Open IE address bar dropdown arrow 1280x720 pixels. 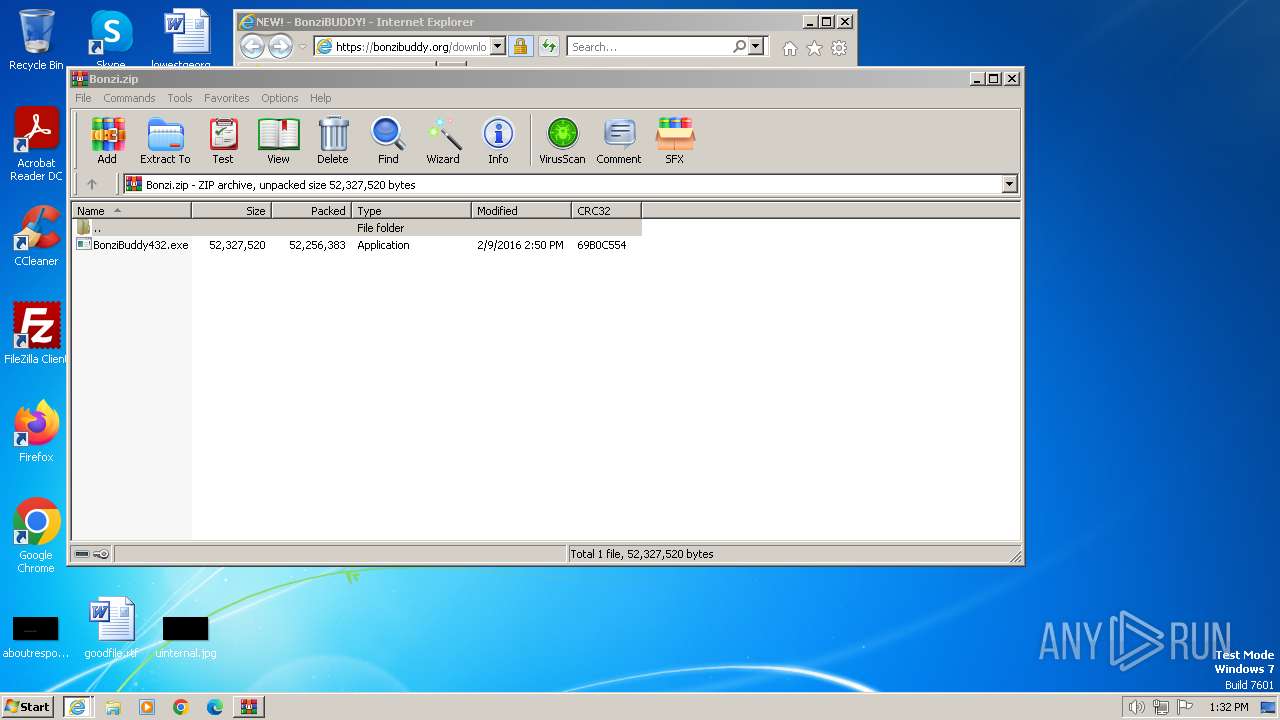[x=497, y=47]
